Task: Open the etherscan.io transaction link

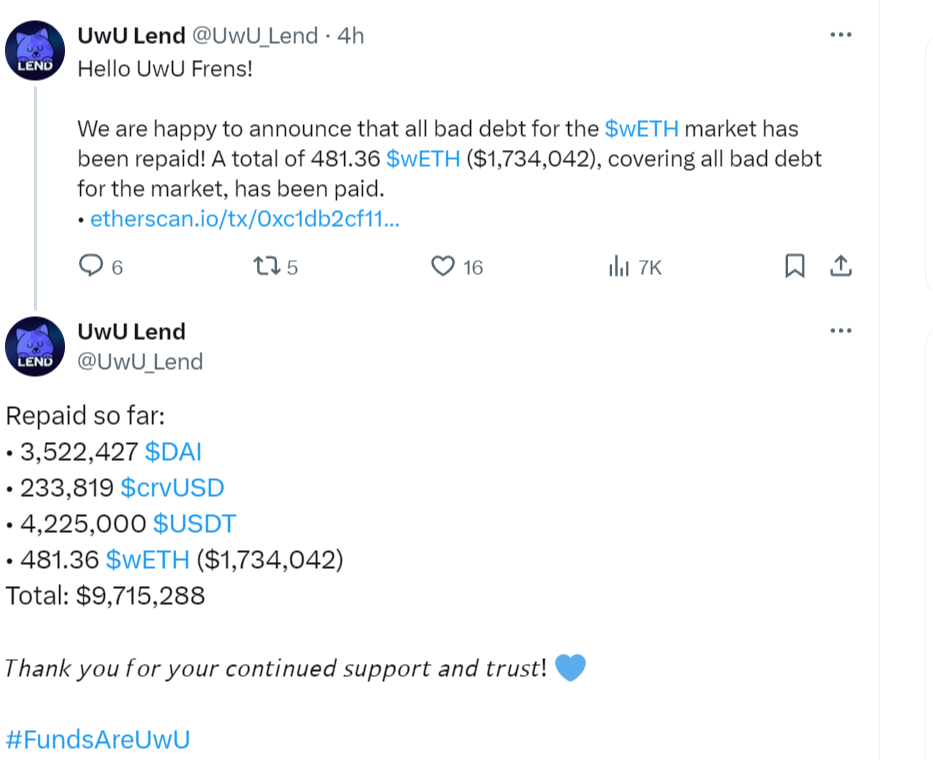Action: tap(245, 219)
